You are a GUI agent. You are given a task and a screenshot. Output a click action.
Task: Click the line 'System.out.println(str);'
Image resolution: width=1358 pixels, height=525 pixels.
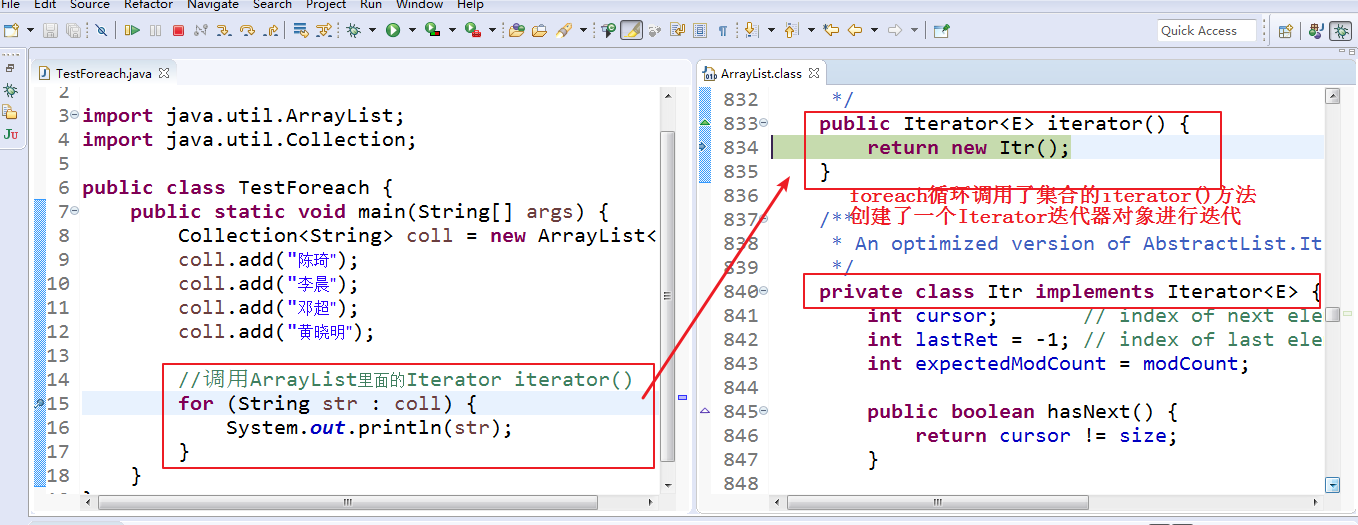point(369,428)
